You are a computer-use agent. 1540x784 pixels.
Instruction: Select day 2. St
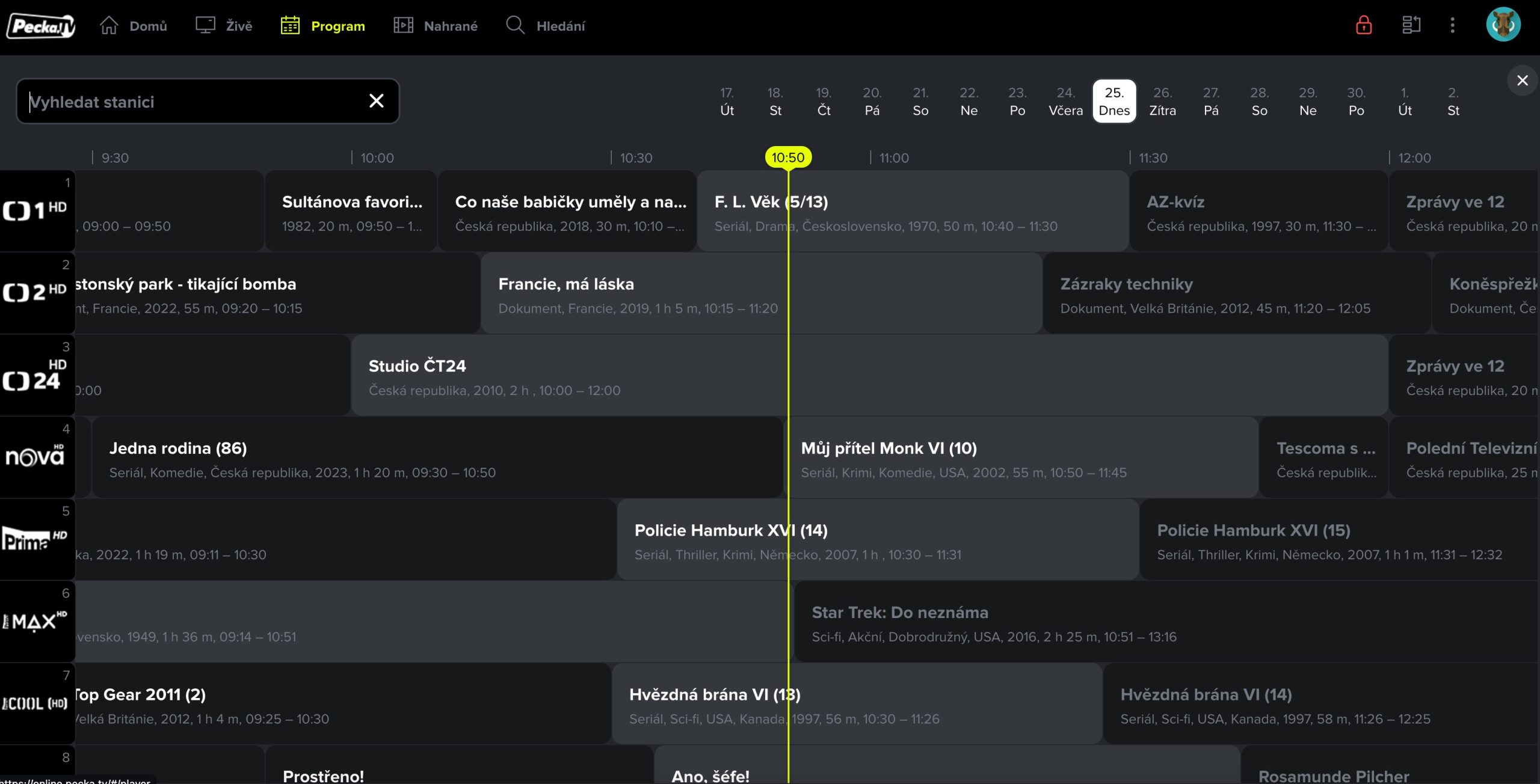1453,101
